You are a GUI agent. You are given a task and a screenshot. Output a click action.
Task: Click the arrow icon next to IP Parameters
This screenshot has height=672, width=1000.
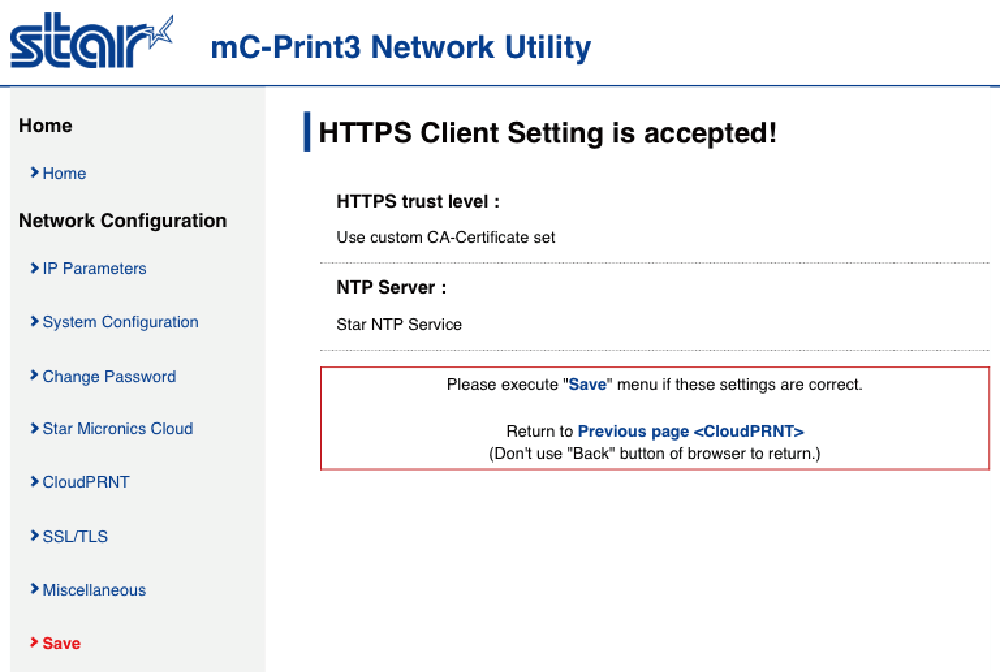click(34, 268)
